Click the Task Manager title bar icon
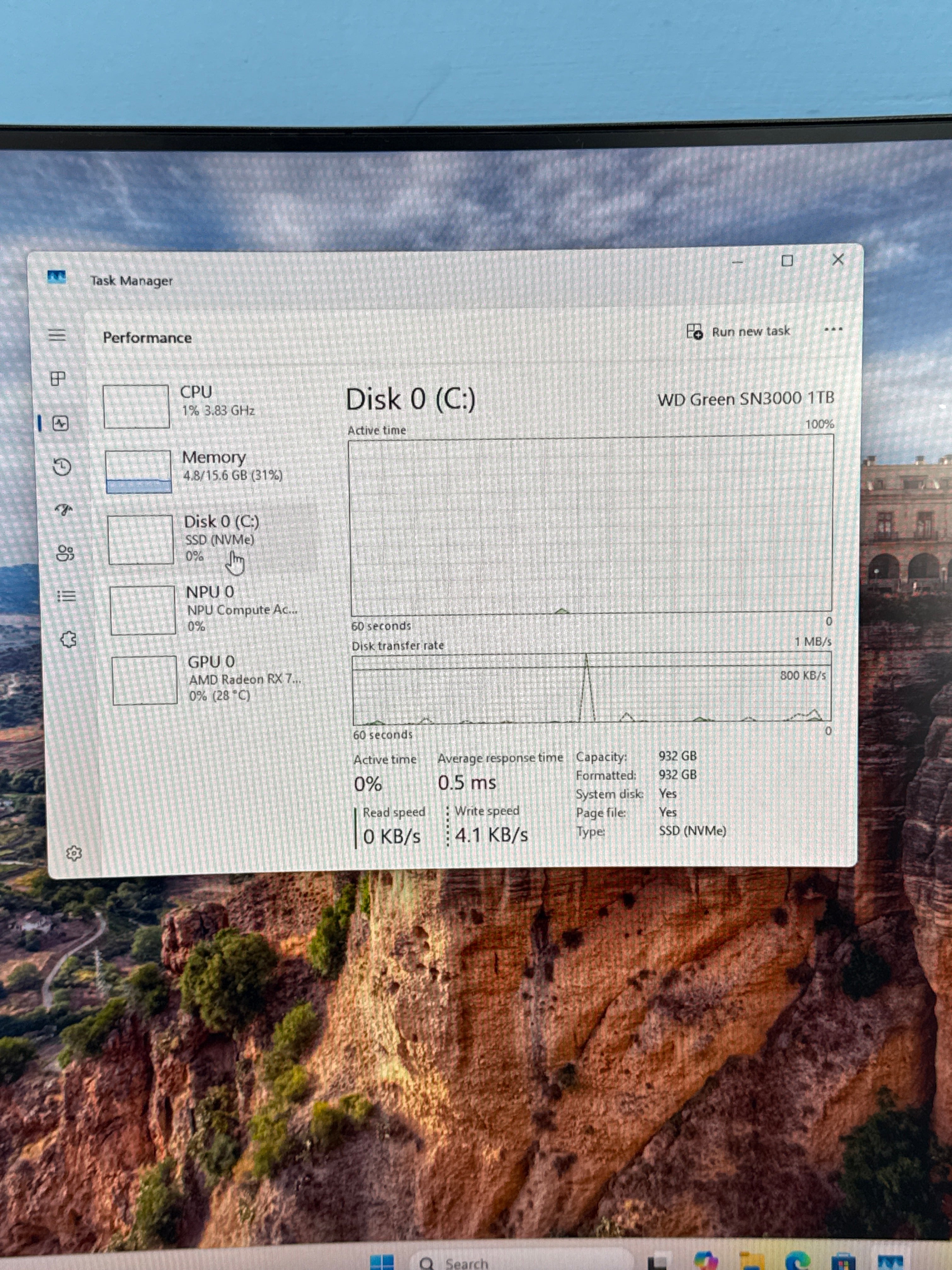 point(56,277)
